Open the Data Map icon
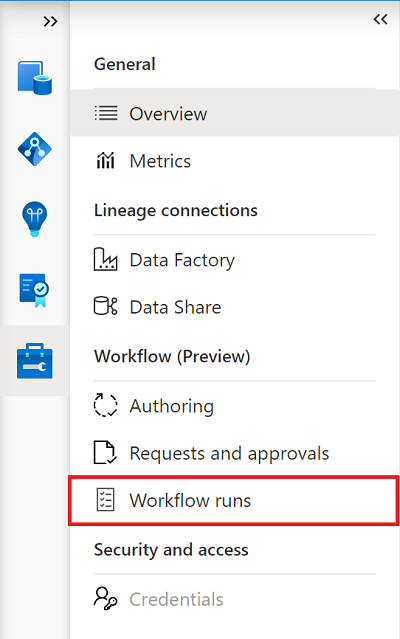Image resolution: width=400 pixels, height=639 pixels. point(35,149)
